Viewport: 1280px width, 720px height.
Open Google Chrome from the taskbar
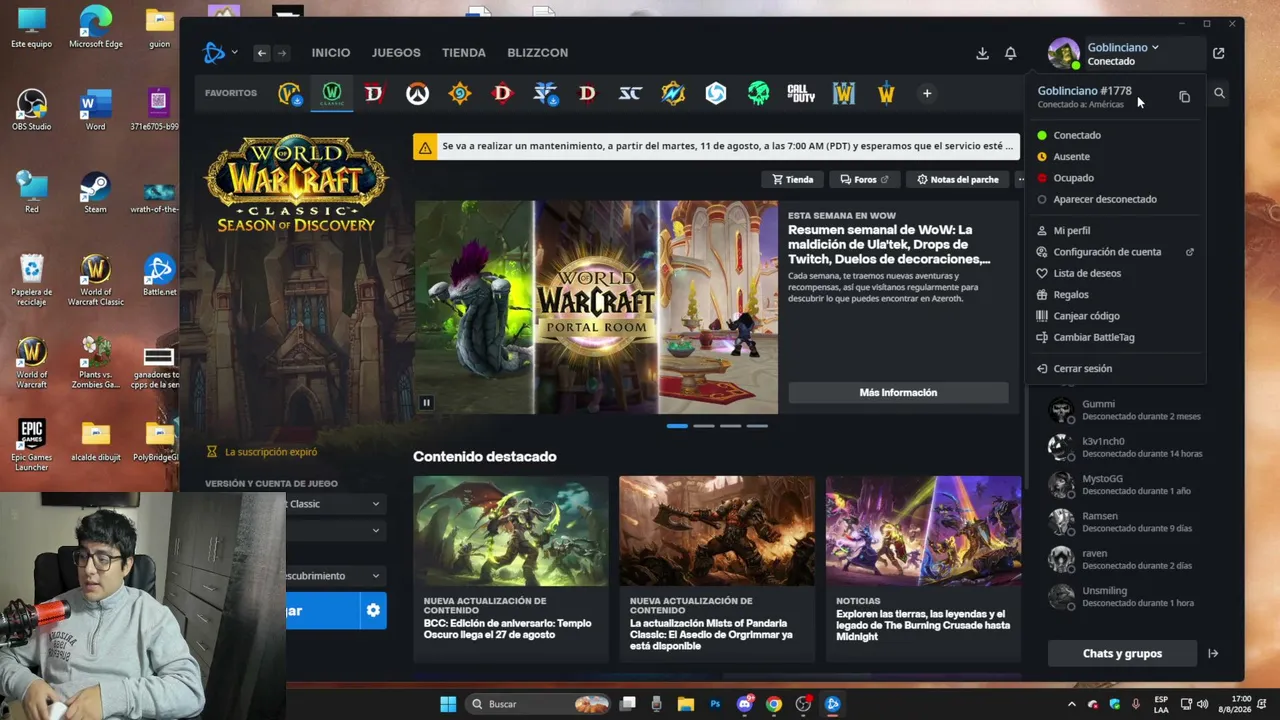tap(773, 704)
